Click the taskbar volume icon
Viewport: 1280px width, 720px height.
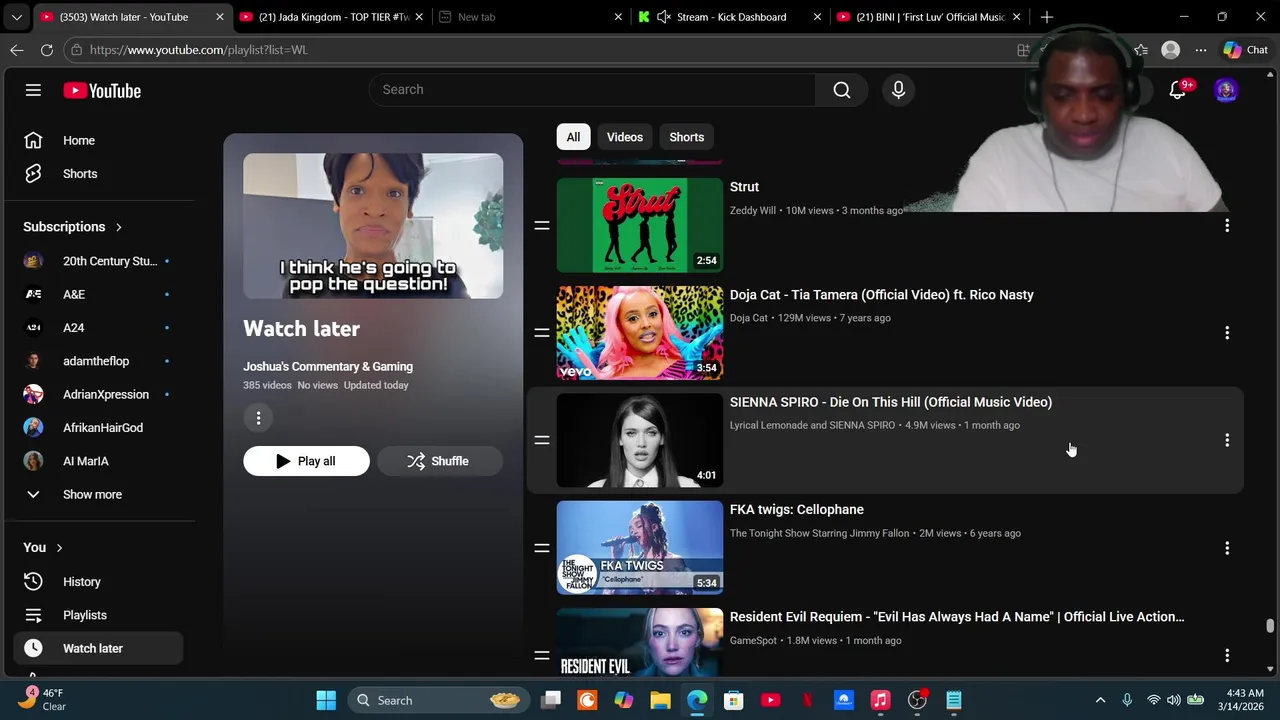coord(1173,700)
